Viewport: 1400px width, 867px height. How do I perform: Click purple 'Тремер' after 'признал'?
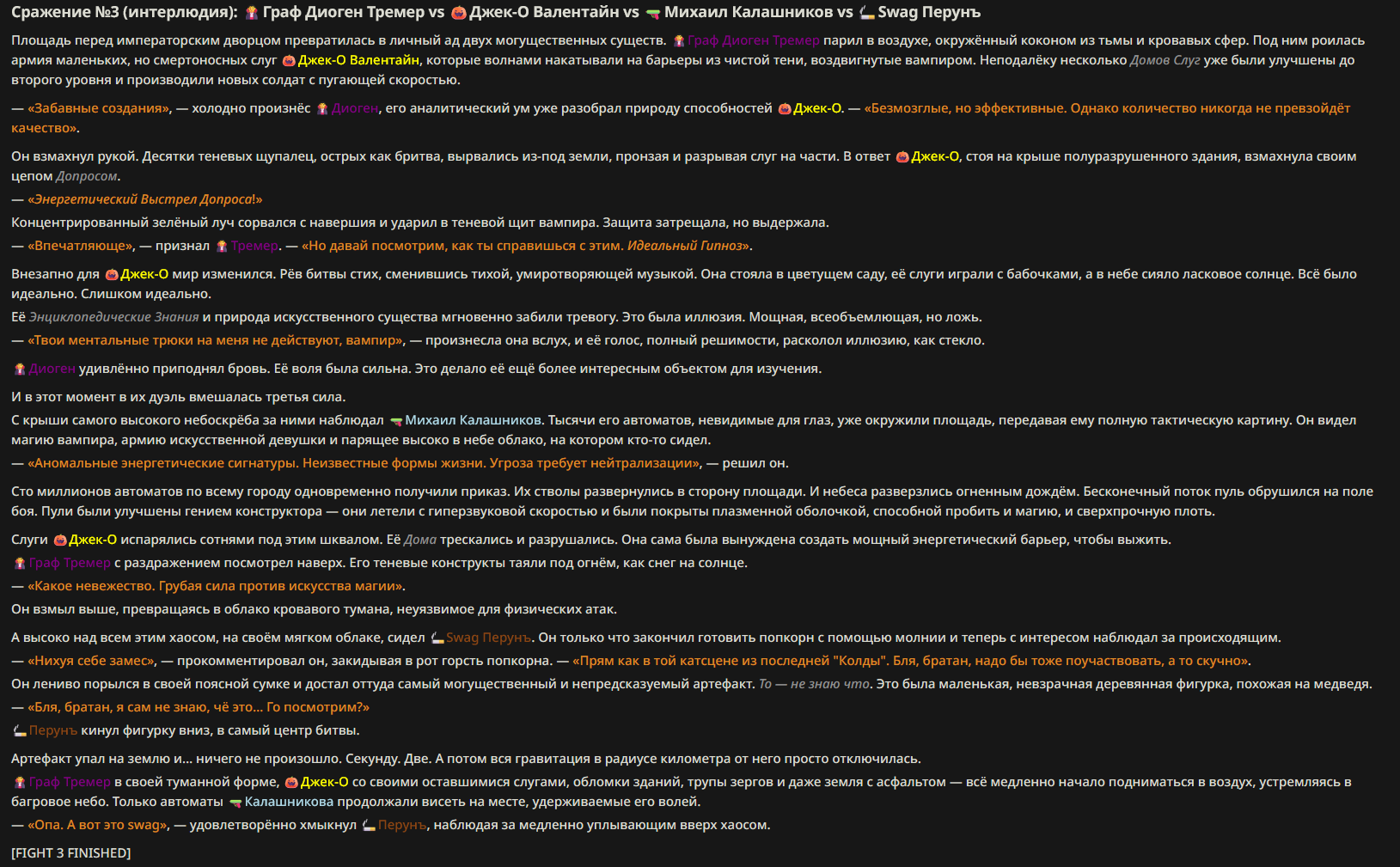(255, 246)
